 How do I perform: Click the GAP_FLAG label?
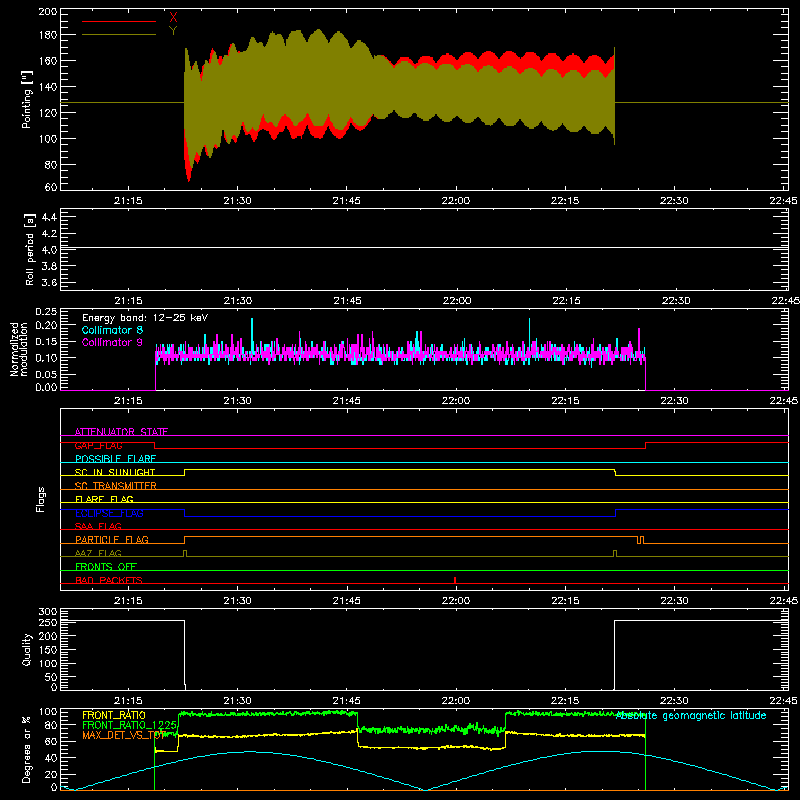(x=98, y=445)
